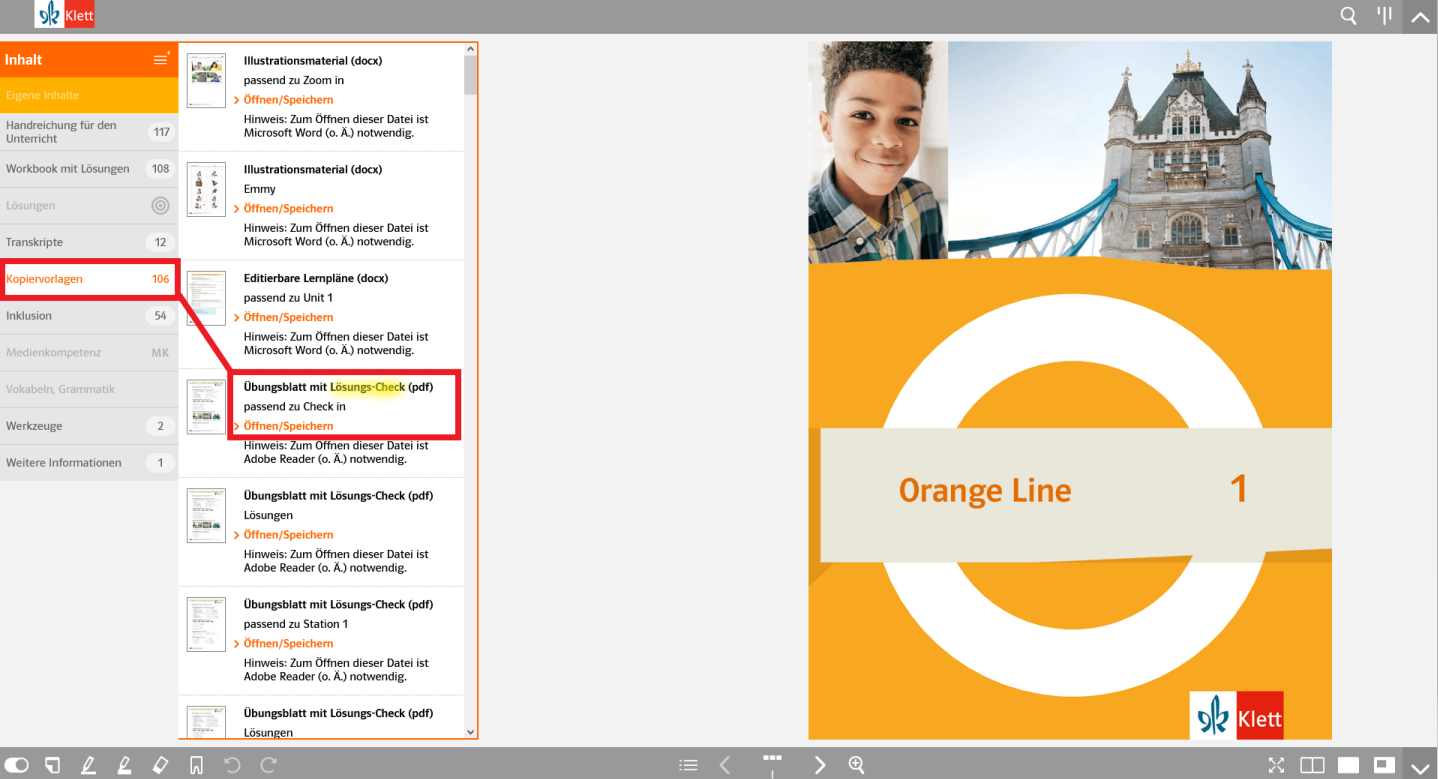
Task: Click thumbnail of Check in Übungsblatt
Action: 206,406
